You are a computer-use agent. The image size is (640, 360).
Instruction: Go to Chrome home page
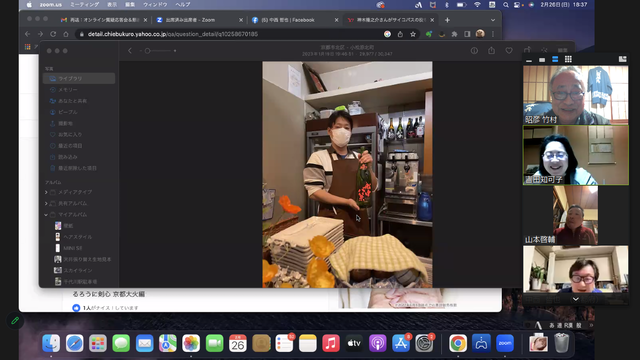66,34
